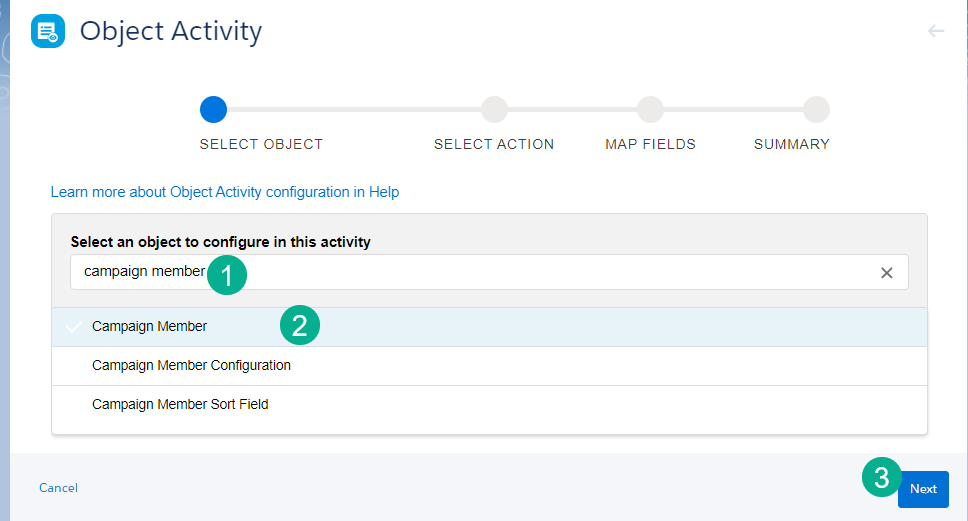Choose Campaign Member Configuration from the list
968x521 pixels.
(191, 366)
